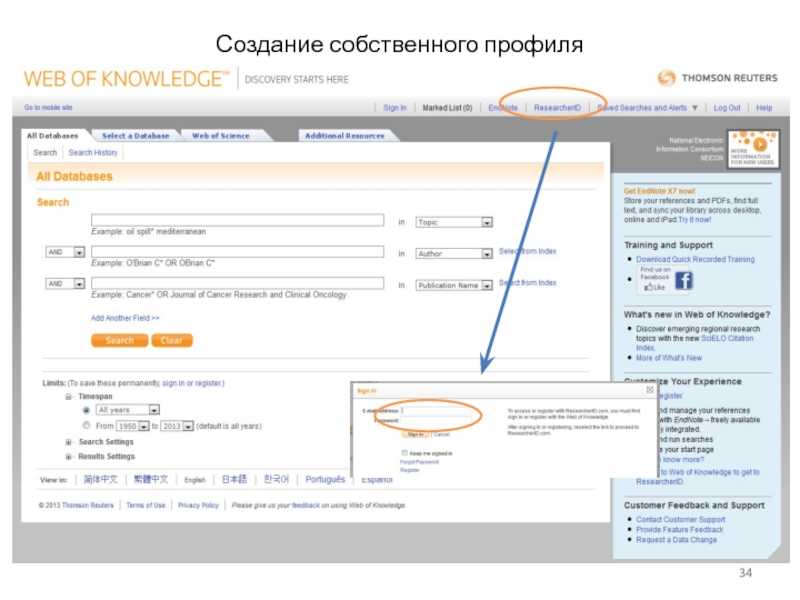The image size is (800, 600).
Task: Expand the Search Settings section
Action: [68, 442]
